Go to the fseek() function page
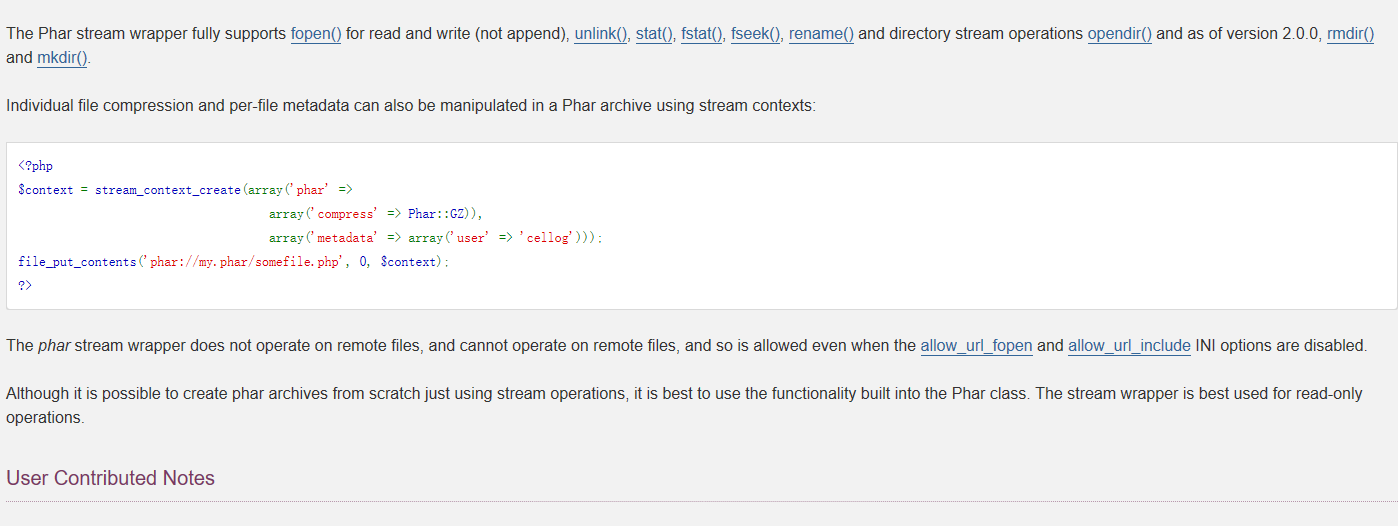This screenshot has height=526, width=1398. tap(756, 34)
